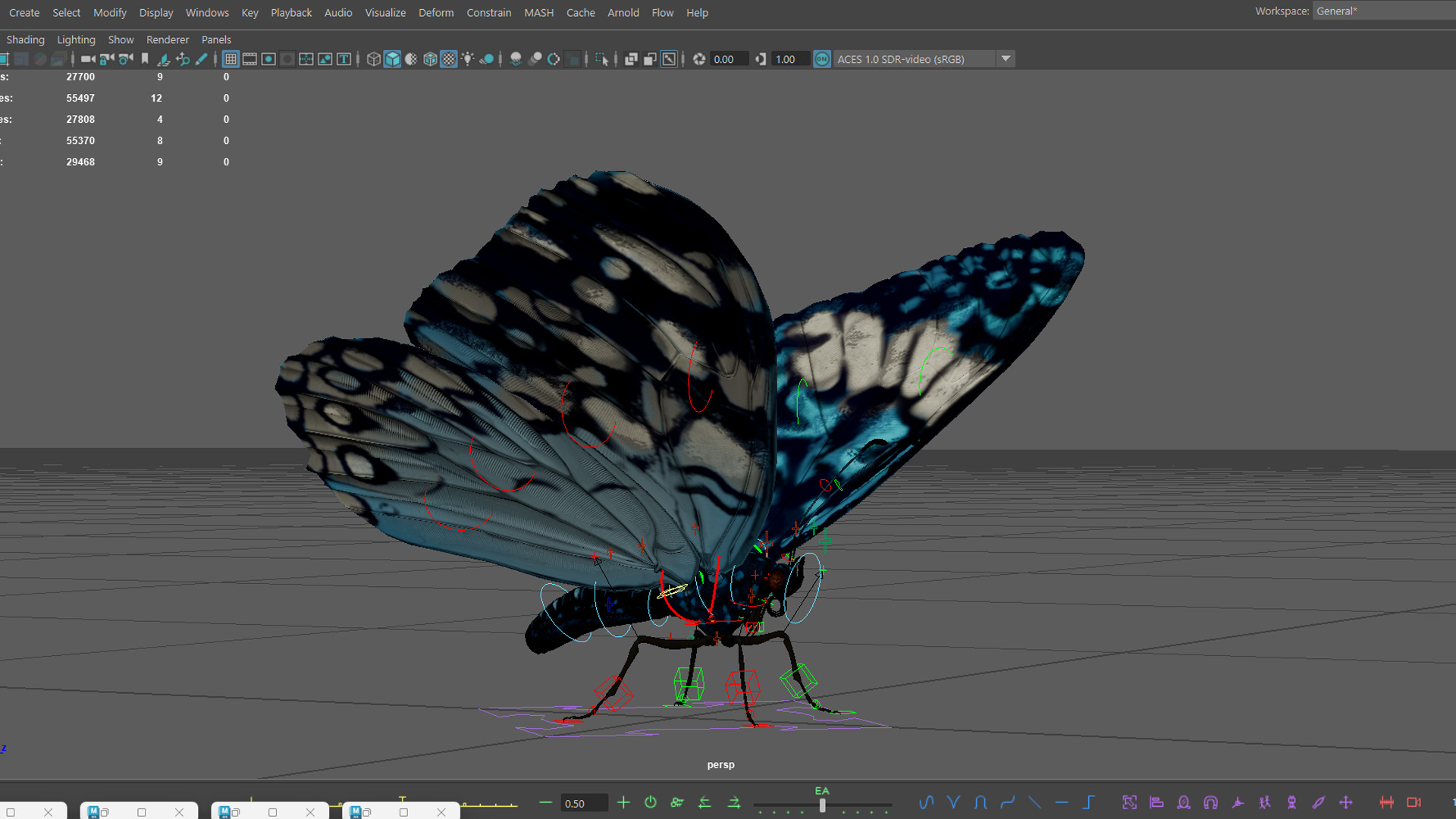Click the pink frame selection icon
Screen dimensions: 1456x819
[1129, 802]
